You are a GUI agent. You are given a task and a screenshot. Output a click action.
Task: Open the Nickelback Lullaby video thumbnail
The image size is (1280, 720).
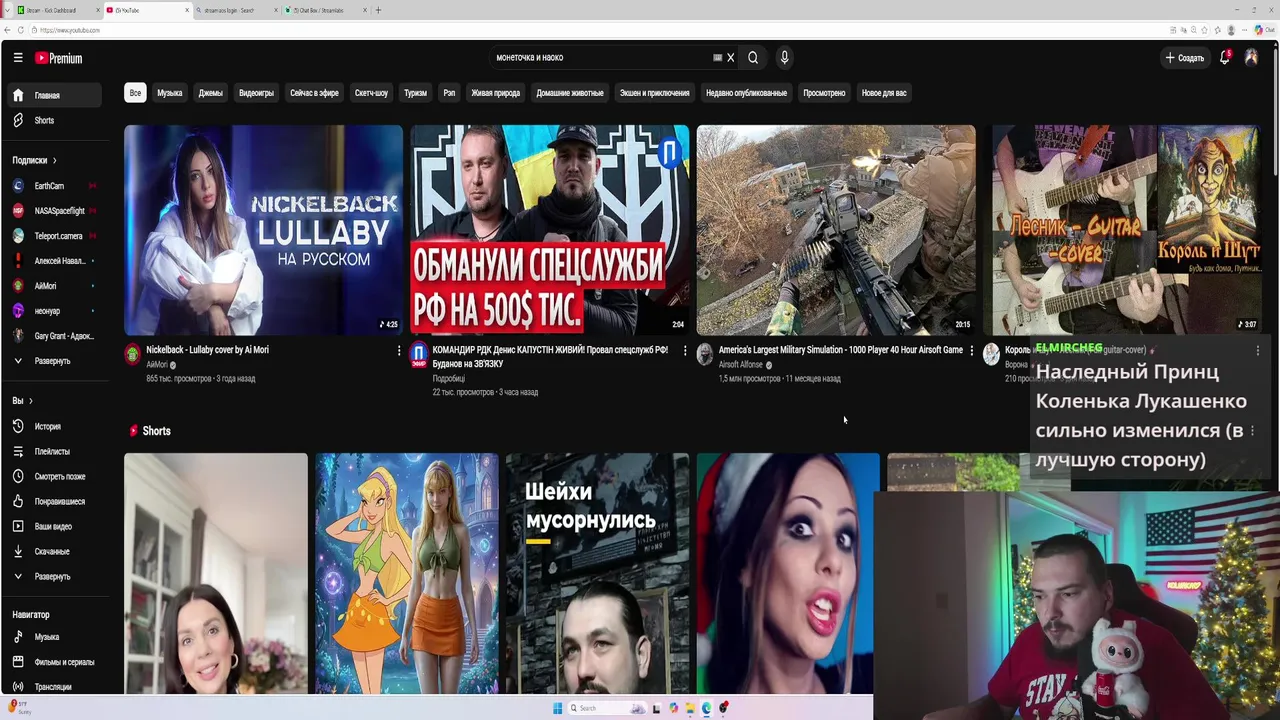click(x=263, y=230)
